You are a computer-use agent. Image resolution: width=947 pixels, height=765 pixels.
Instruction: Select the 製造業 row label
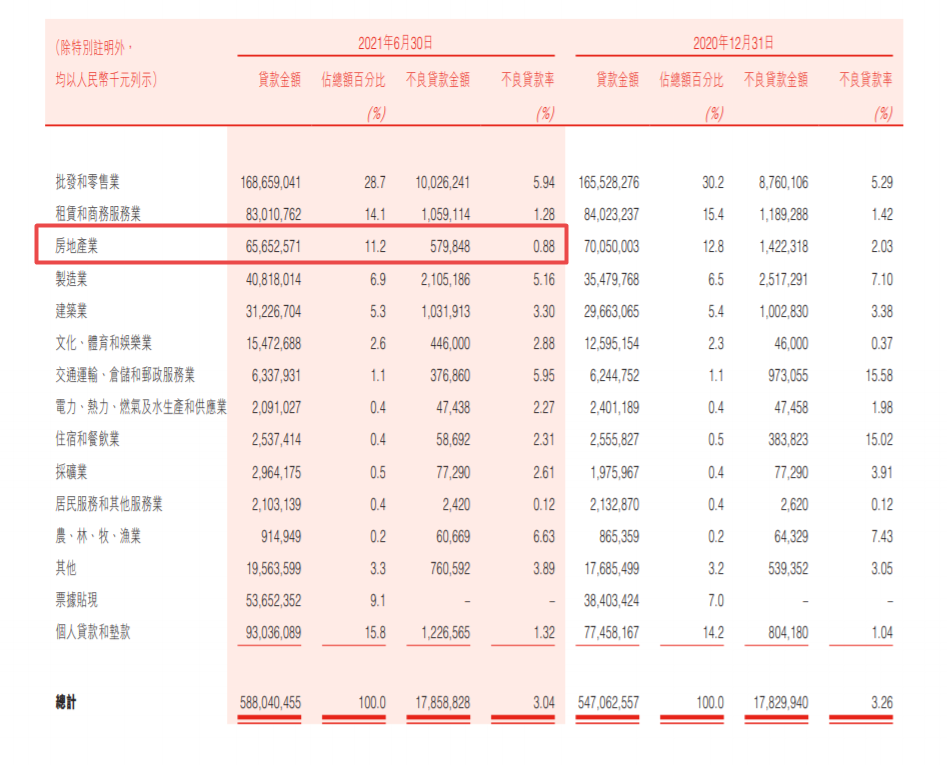(71, 279)
